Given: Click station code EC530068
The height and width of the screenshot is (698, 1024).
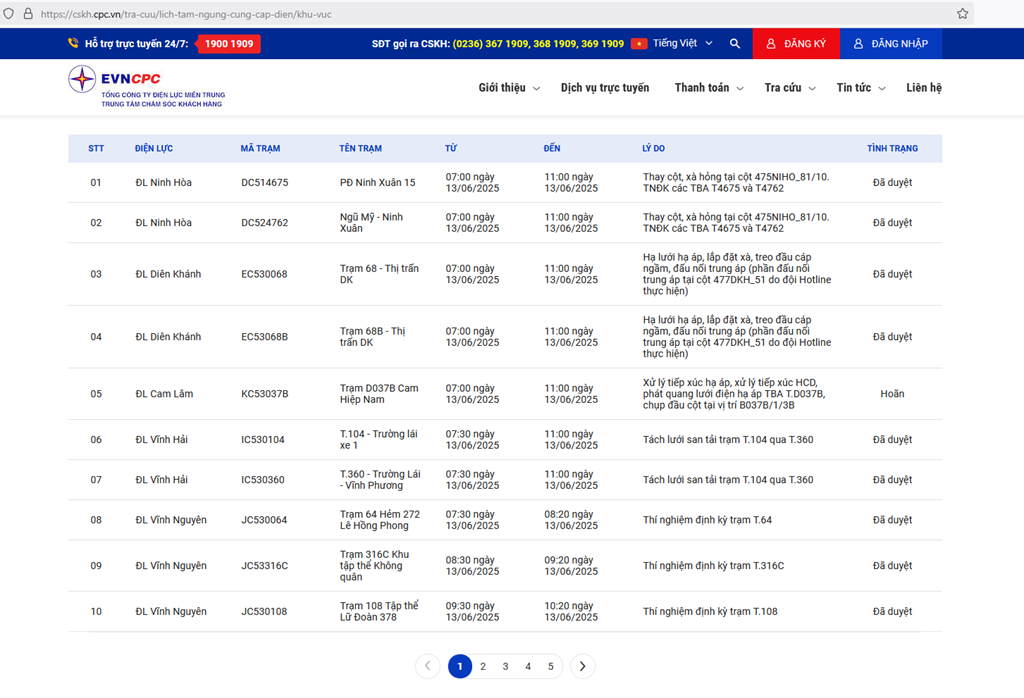Looking at the screenshot, I should [264, 274].
